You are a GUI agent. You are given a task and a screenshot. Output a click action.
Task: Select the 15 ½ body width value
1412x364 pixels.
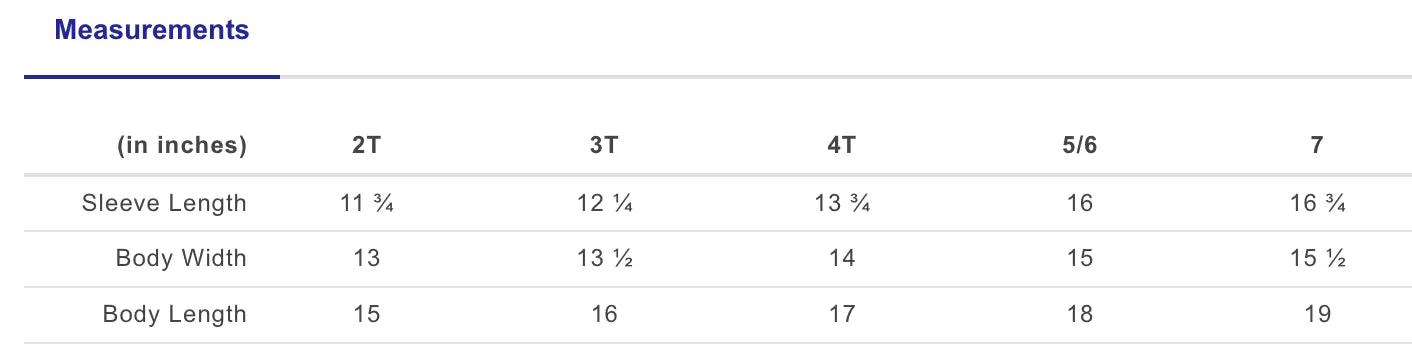tap(1318, 258)
